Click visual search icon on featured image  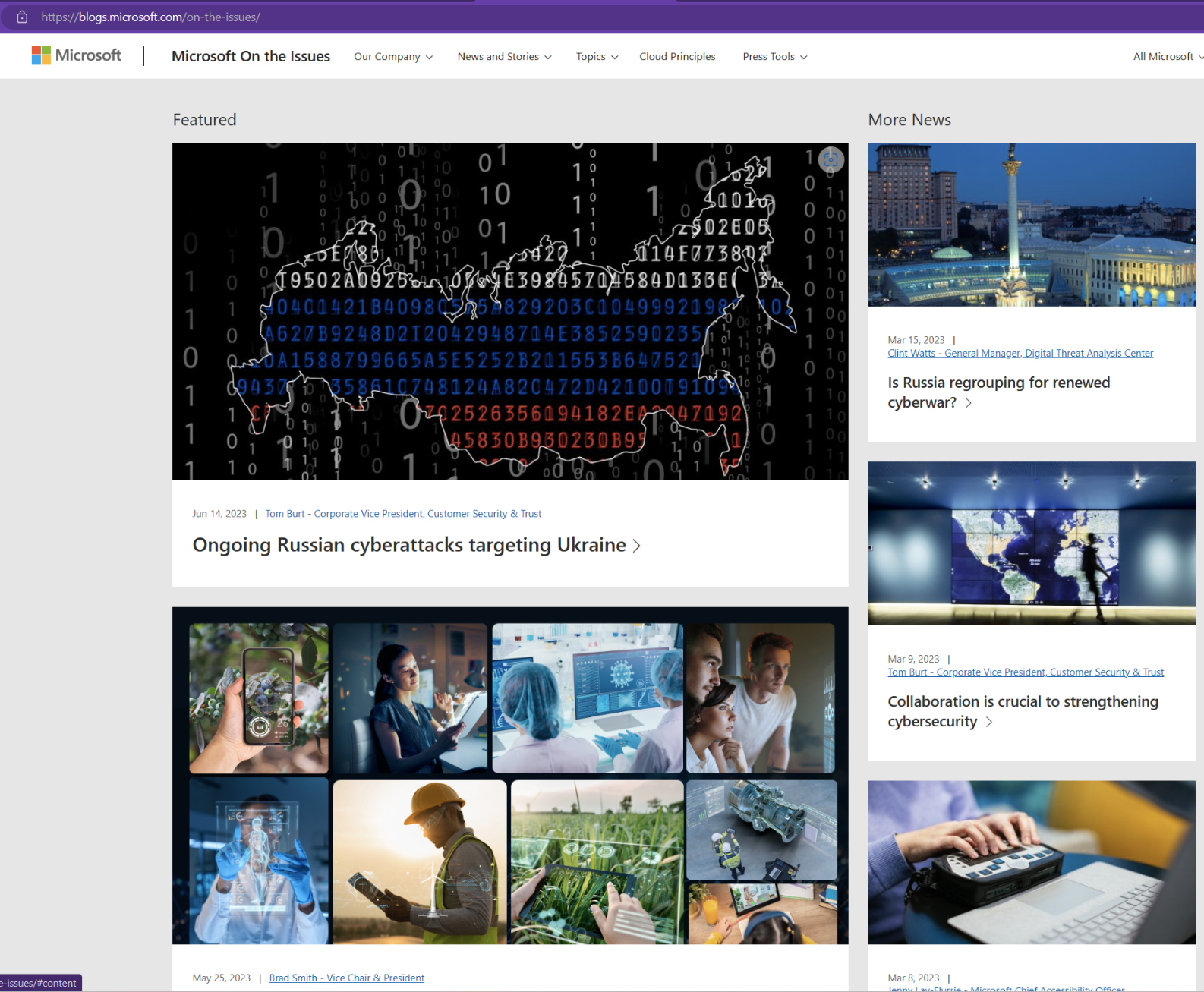pyautogui.click(x=831, y=160)
